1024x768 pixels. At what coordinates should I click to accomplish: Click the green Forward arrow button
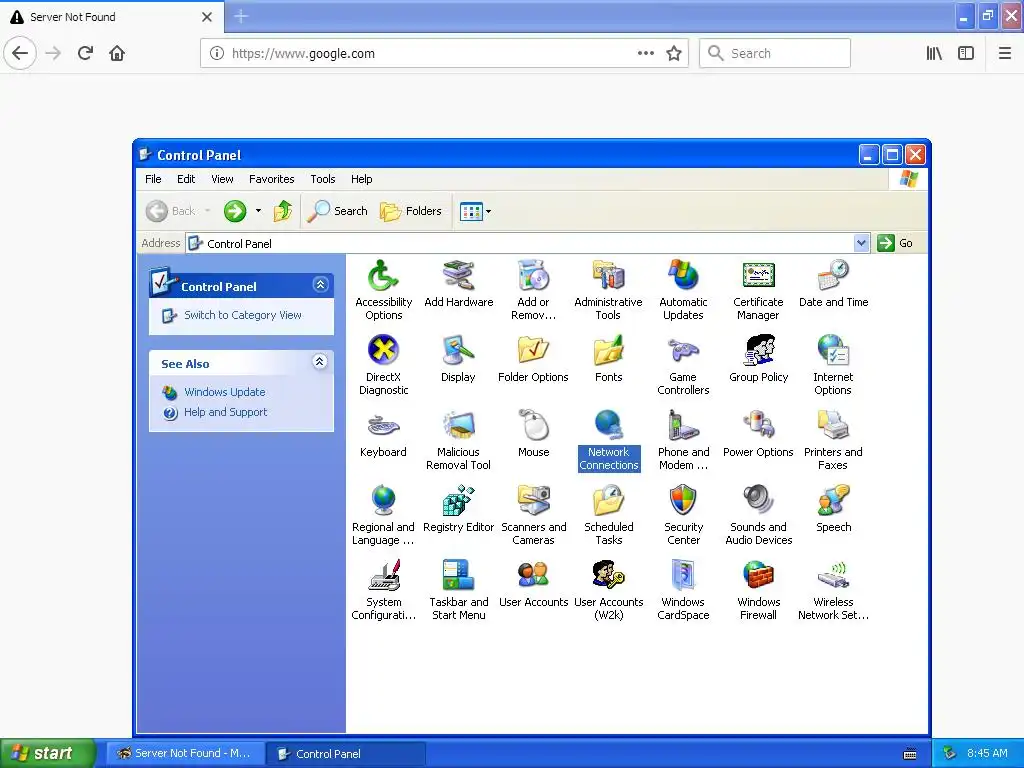pyautogui.click(x=235, y=211)
